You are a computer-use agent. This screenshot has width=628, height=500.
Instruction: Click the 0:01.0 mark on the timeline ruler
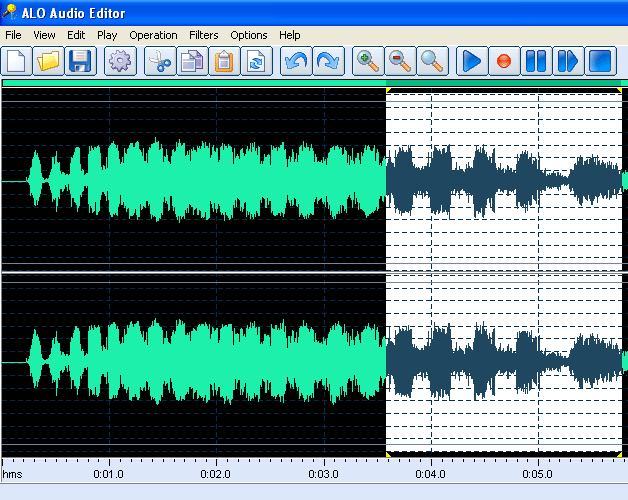click(108, 474)
